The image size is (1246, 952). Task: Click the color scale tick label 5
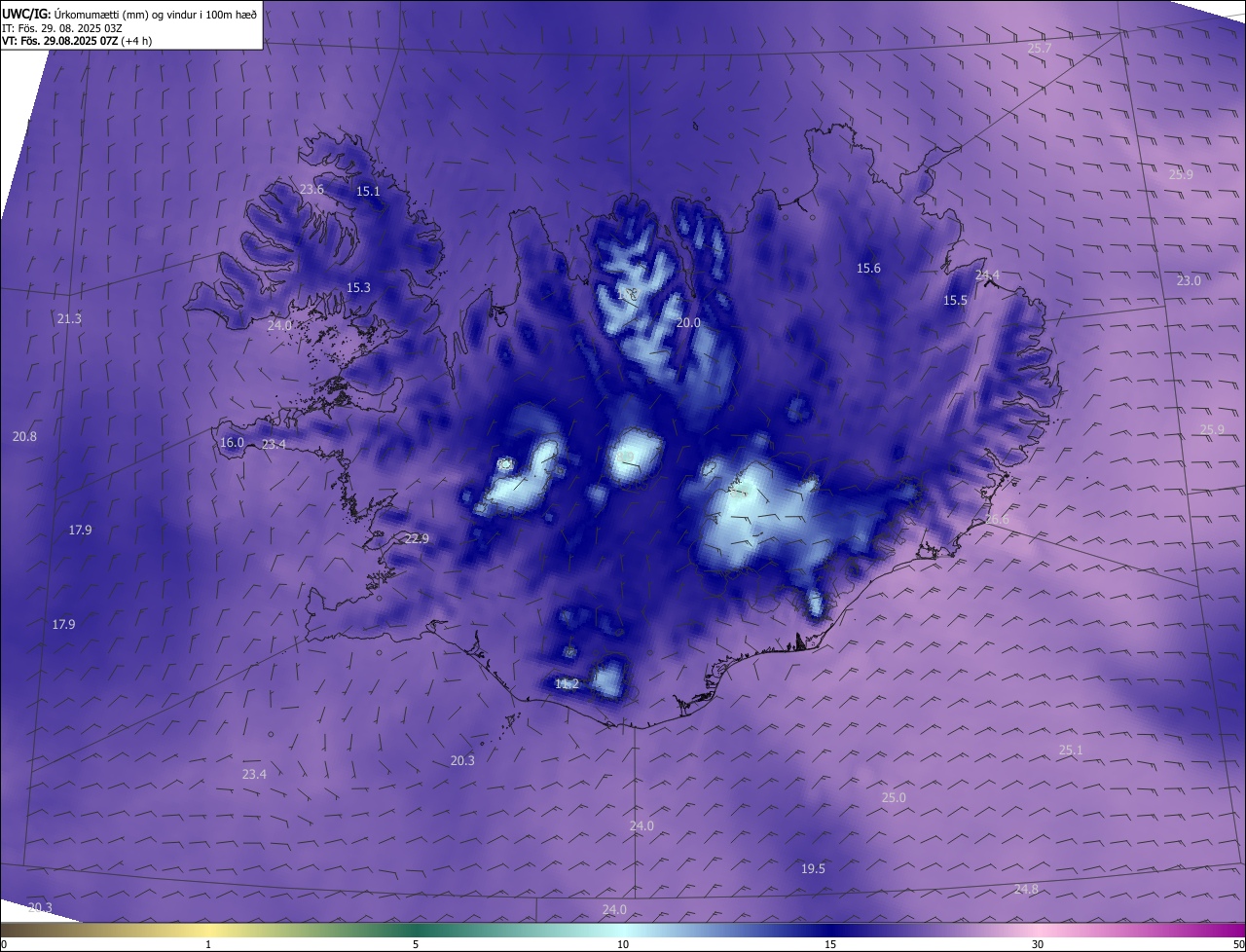(416, 944)
